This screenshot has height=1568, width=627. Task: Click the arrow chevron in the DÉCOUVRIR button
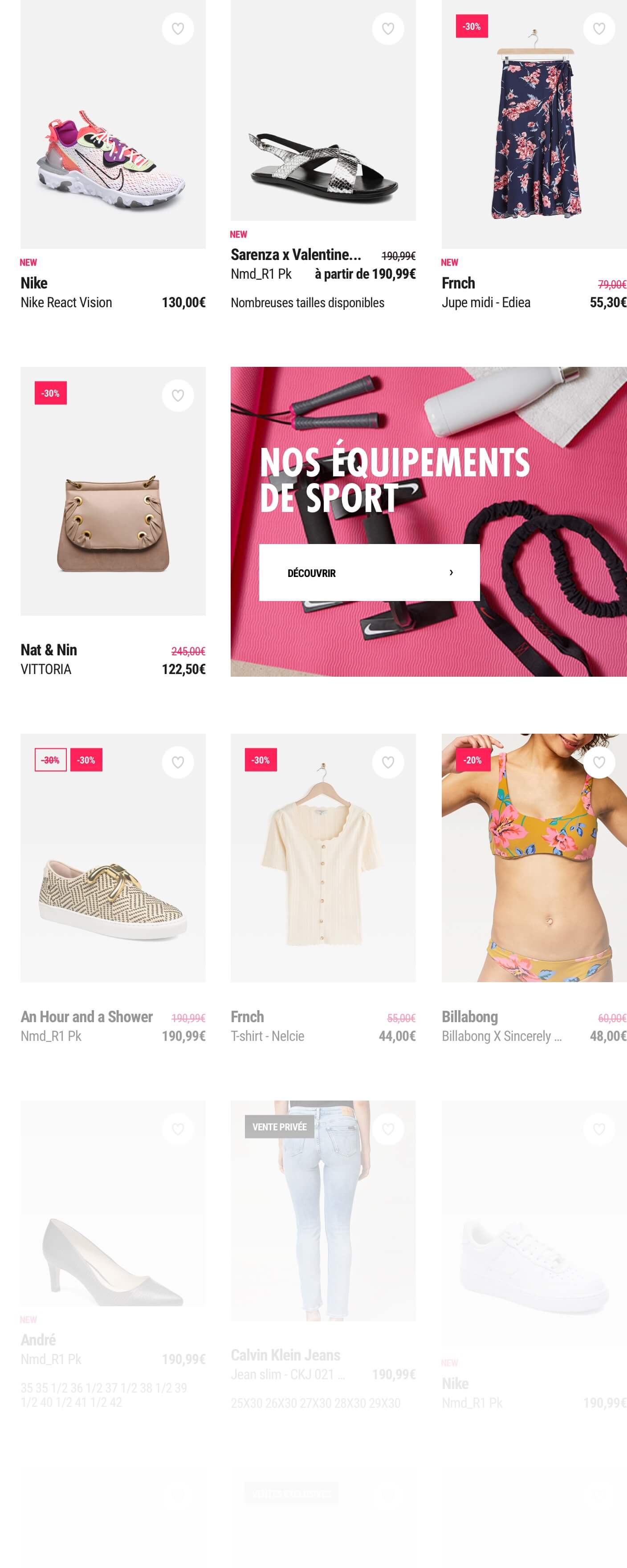[451, 573]
